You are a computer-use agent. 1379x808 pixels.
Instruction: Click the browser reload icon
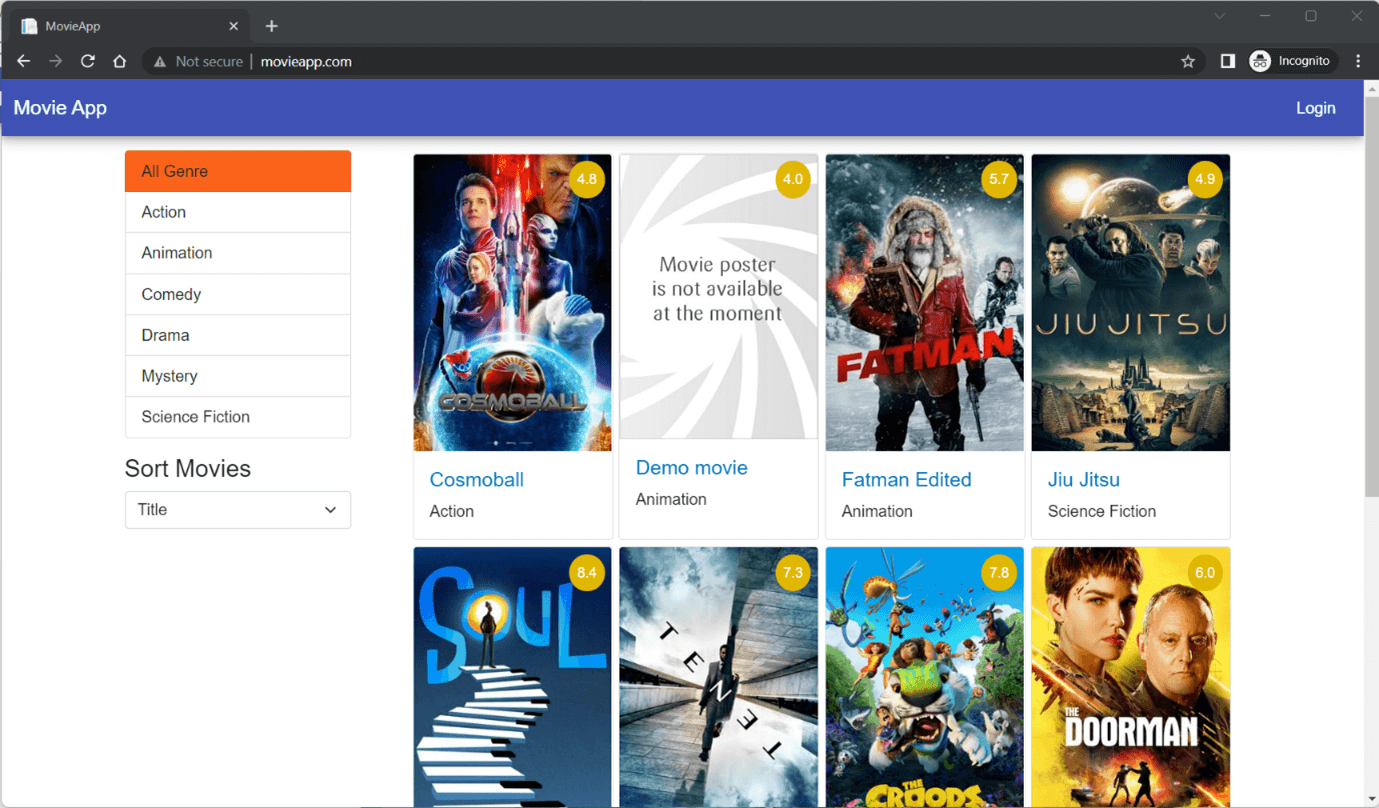point(88,61)
